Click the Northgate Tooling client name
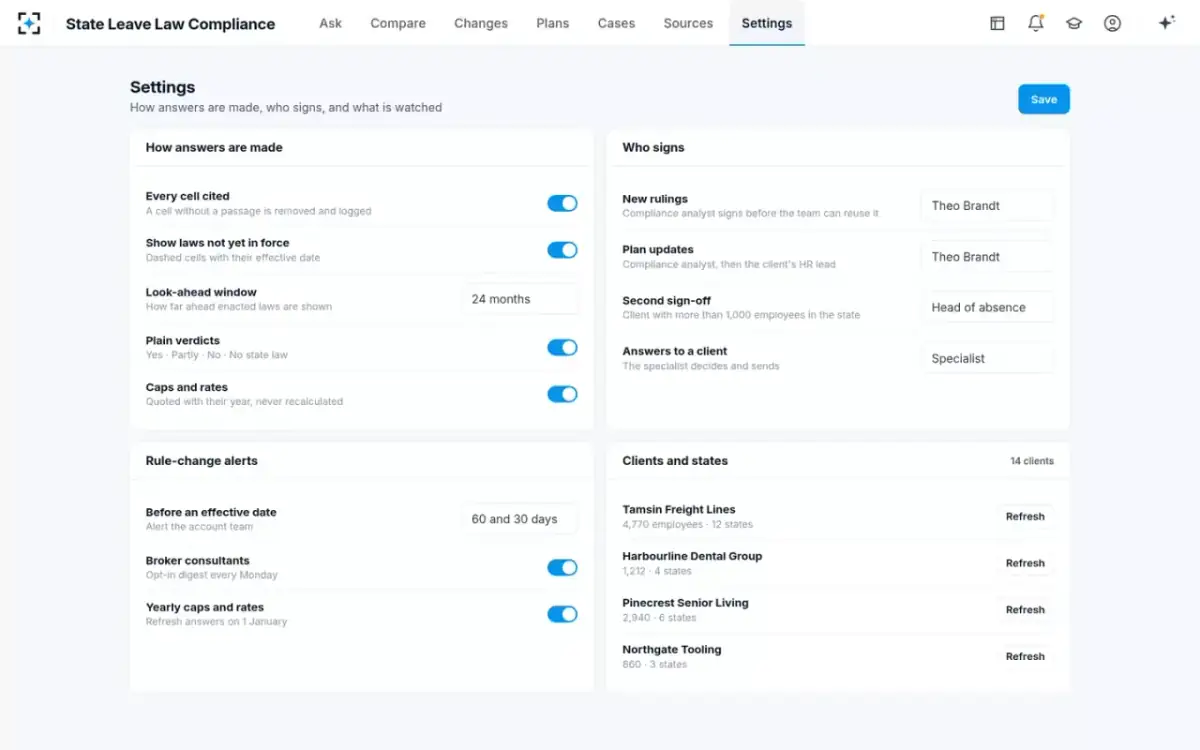This screenshot has width=1200, height=750. [672, 650]
